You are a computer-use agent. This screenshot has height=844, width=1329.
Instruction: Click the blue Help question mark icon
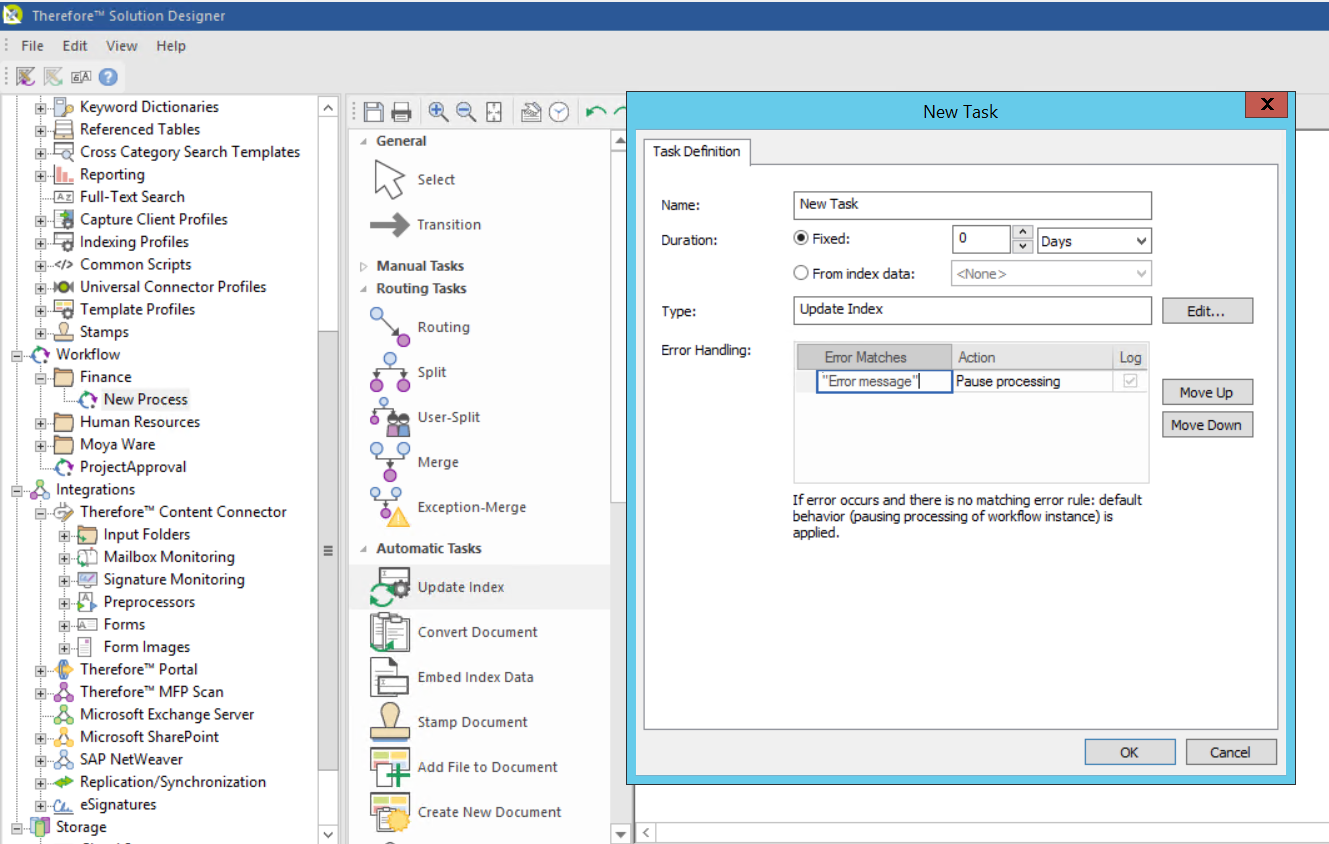point(108,77)
